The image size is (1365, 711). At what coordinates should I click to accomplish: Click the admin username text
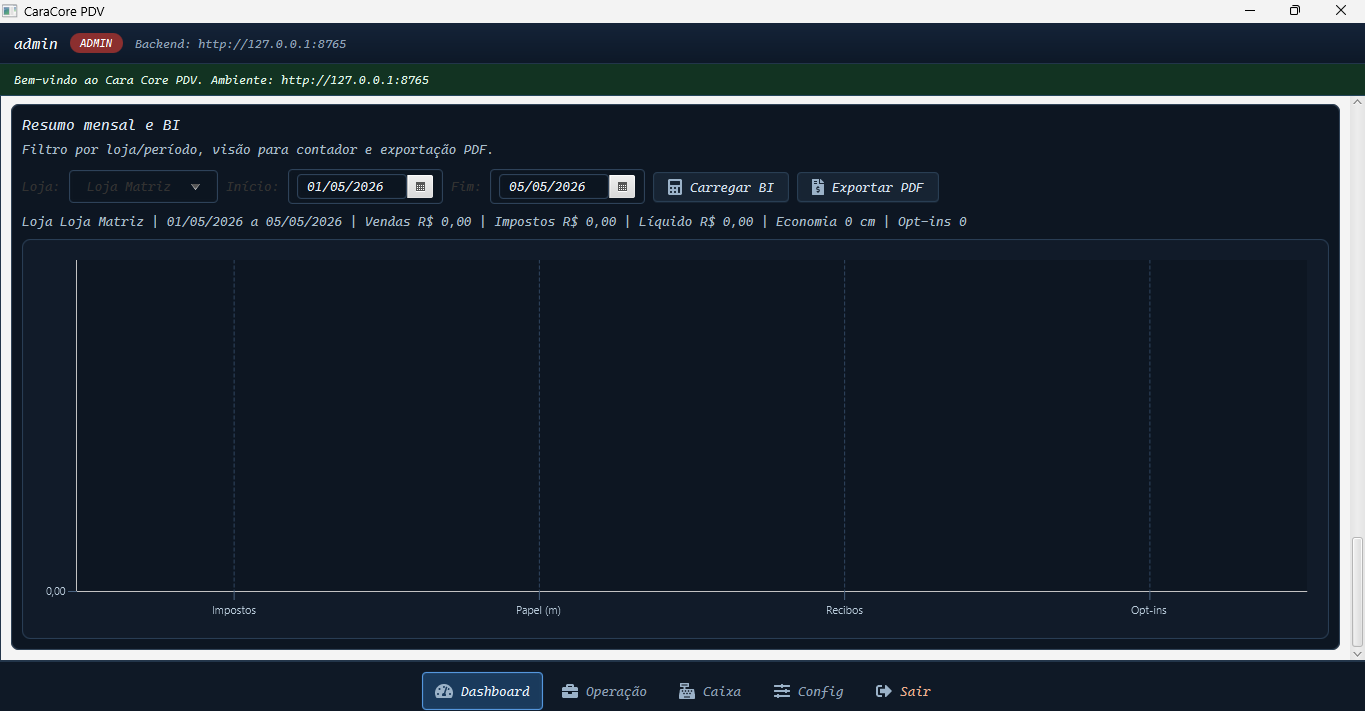36,44
